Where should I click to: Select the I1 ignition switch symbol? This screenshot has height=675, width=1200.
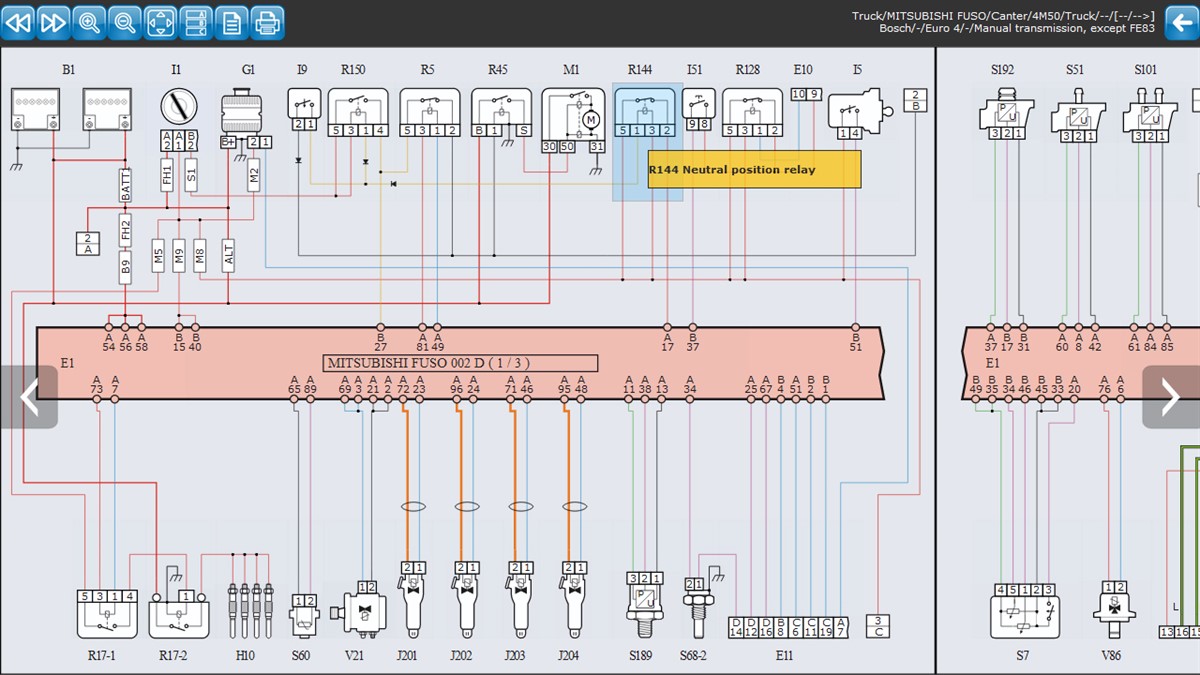coord(179,107)
